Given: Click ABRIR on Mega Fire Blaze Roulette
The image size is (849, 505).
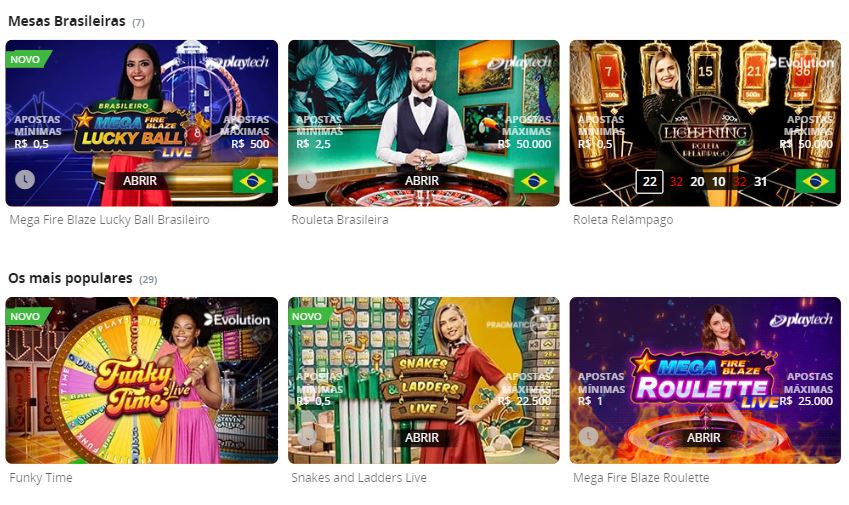Looking at the screenshot, I should [703, 437].
